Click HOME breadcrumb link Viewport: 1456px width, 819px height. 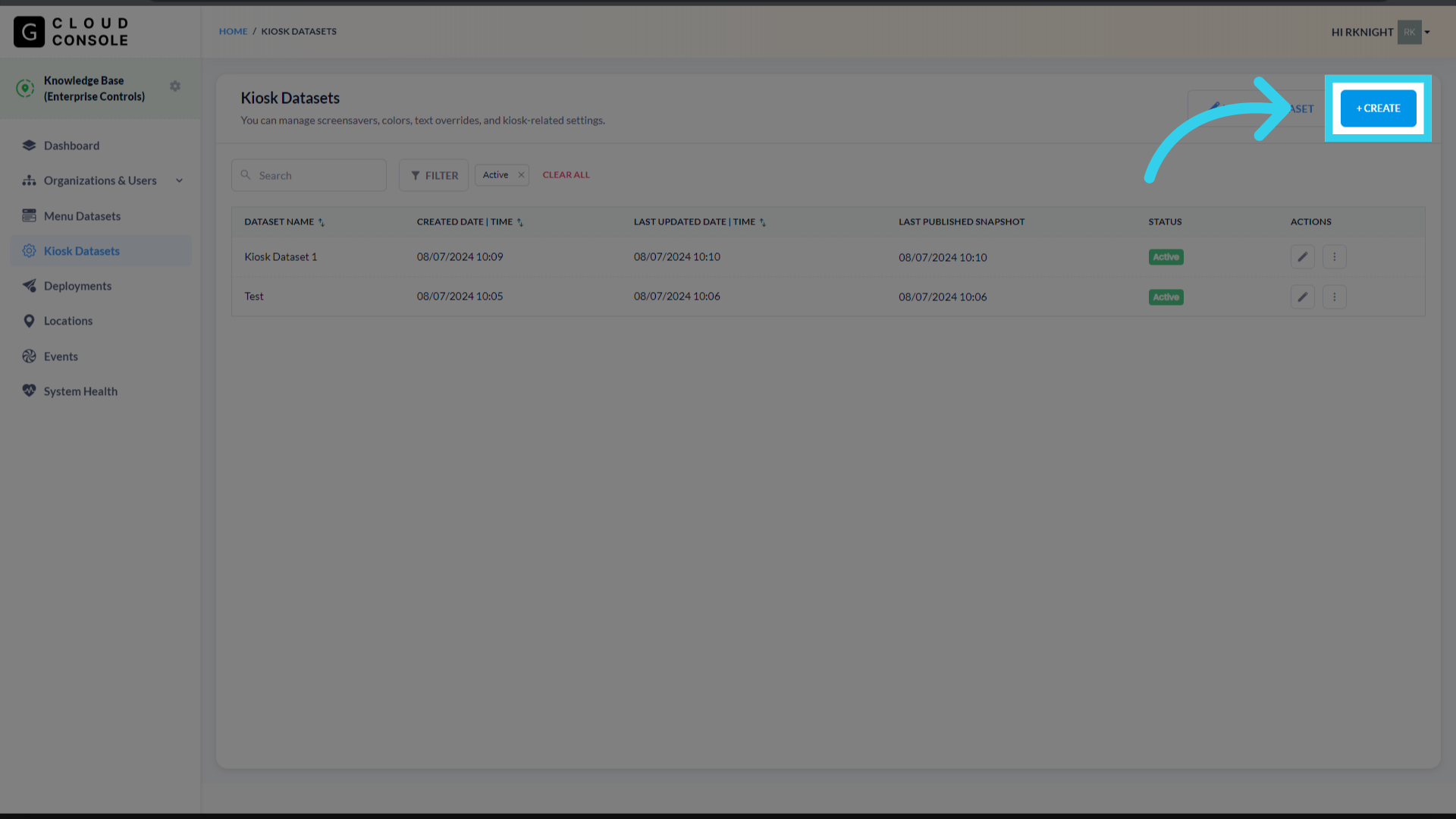coord(233,31)
